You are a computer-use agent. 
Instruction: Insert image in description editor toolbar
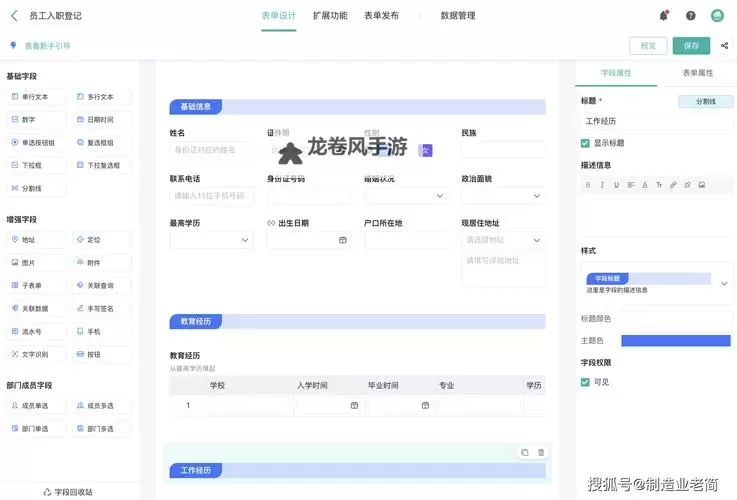[x=702, y=185]
